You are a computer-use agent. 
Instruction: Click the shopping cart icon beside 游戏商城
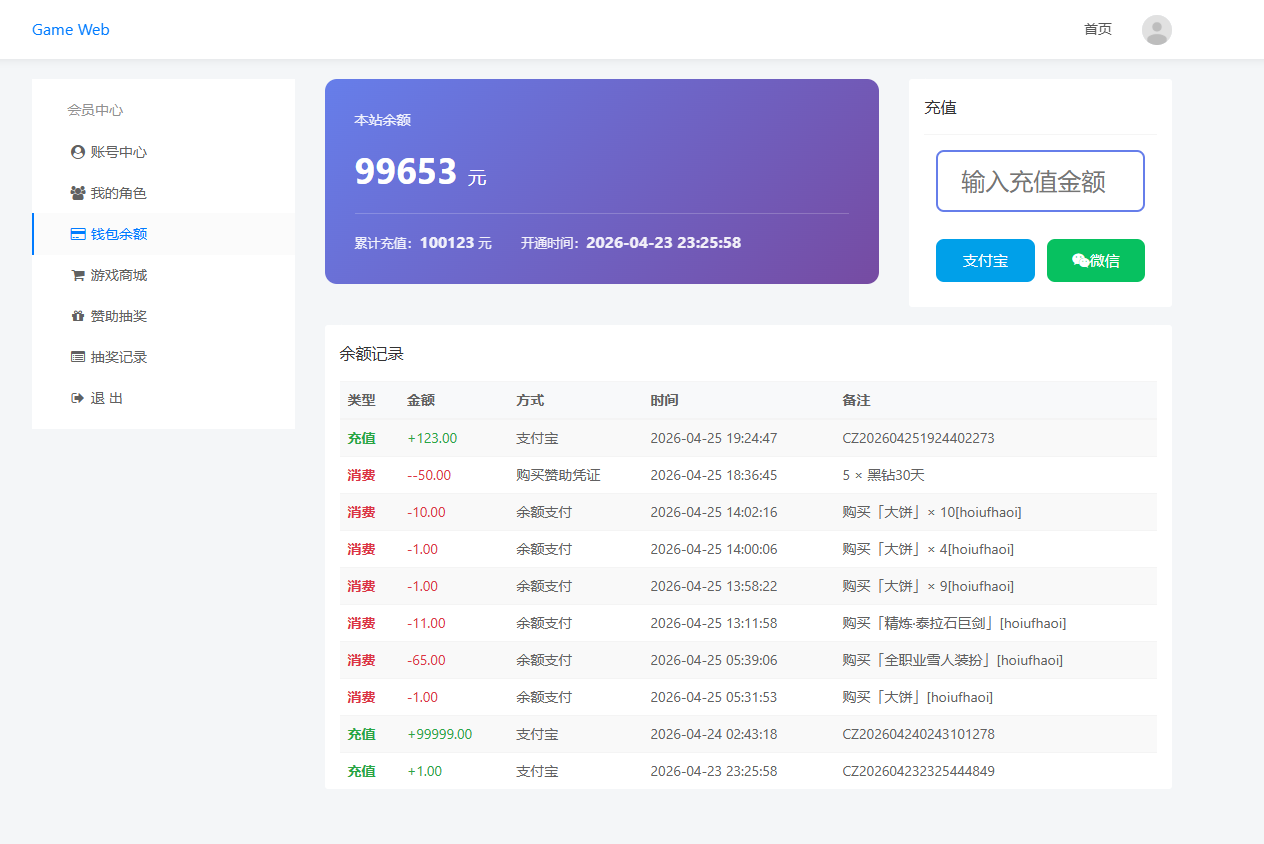pos(78,275)
